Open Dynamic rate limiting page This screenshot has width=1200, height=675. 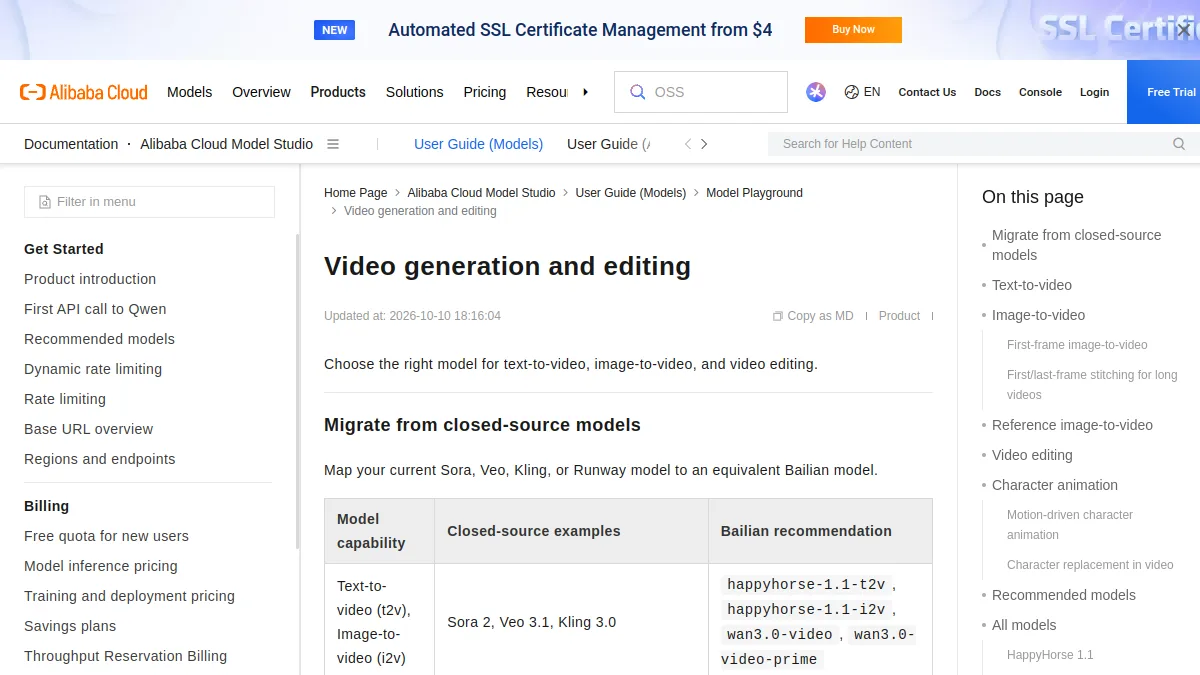(93, 369)
